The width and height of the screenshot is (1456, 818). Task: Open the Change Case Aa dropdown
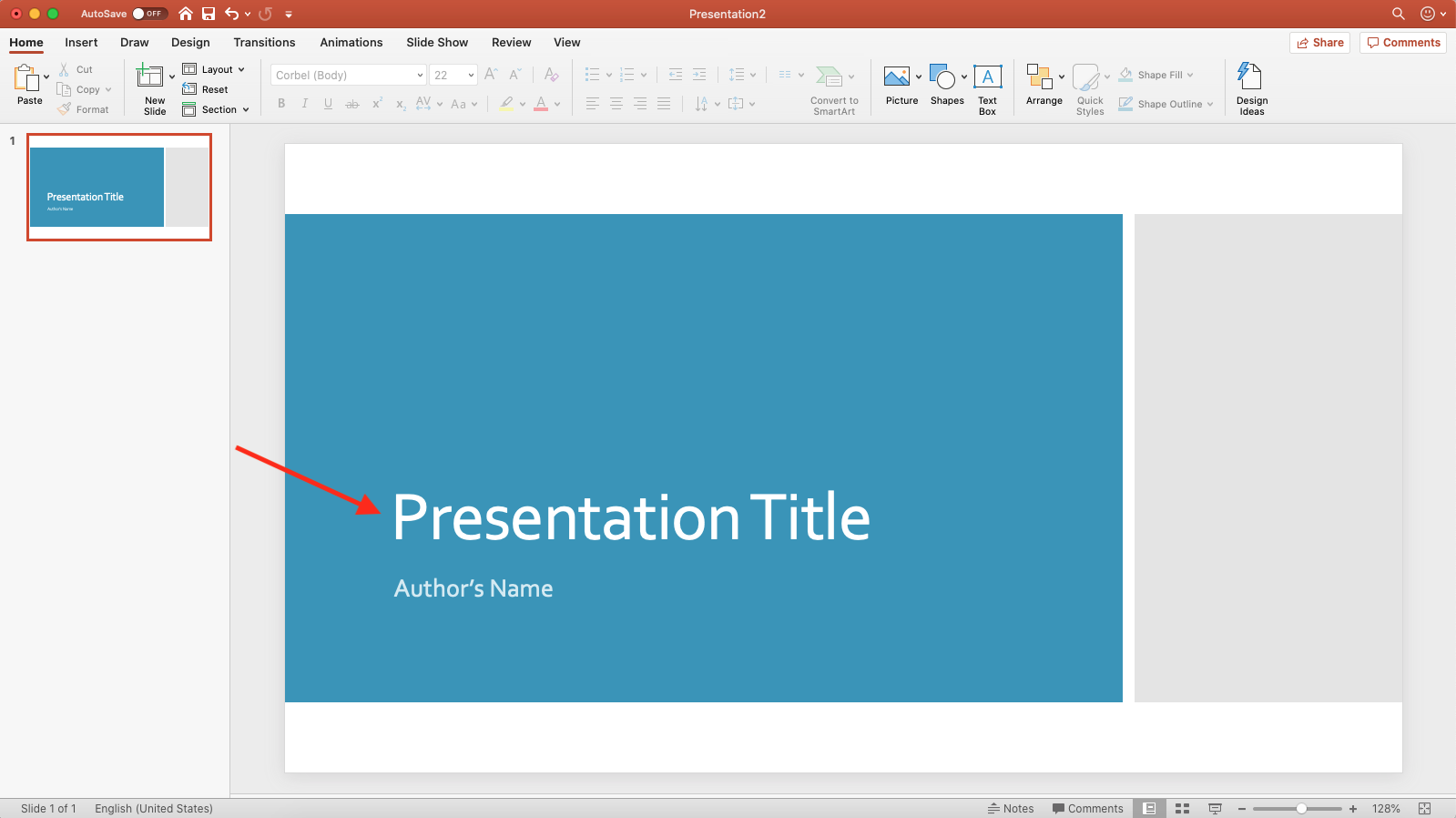pyautogui.click(x=464, y=104)
